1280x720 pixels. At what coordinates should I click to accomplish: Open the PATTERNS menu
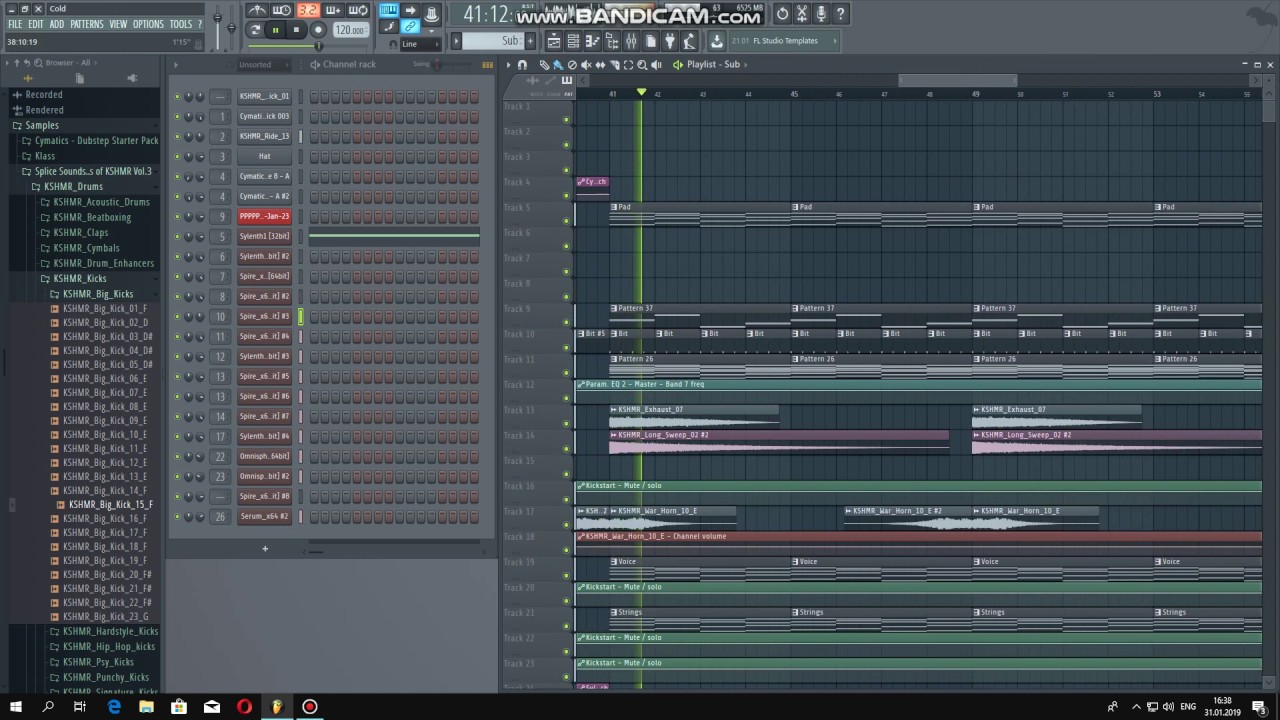pos(87,24)
